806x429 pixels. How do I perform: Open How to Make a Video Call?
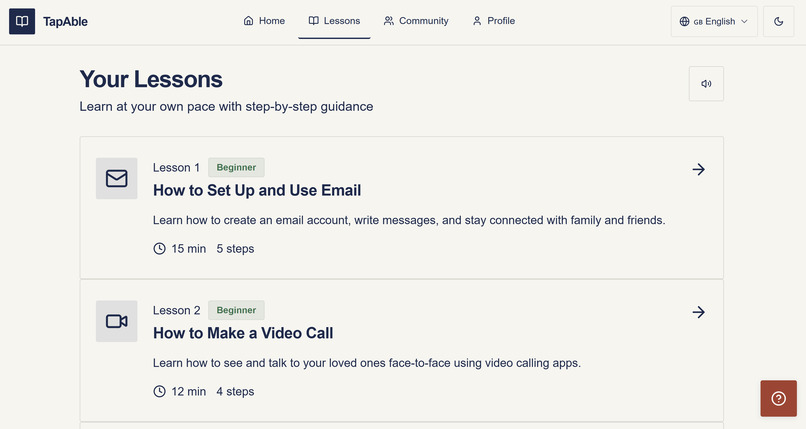click(243, 333)
